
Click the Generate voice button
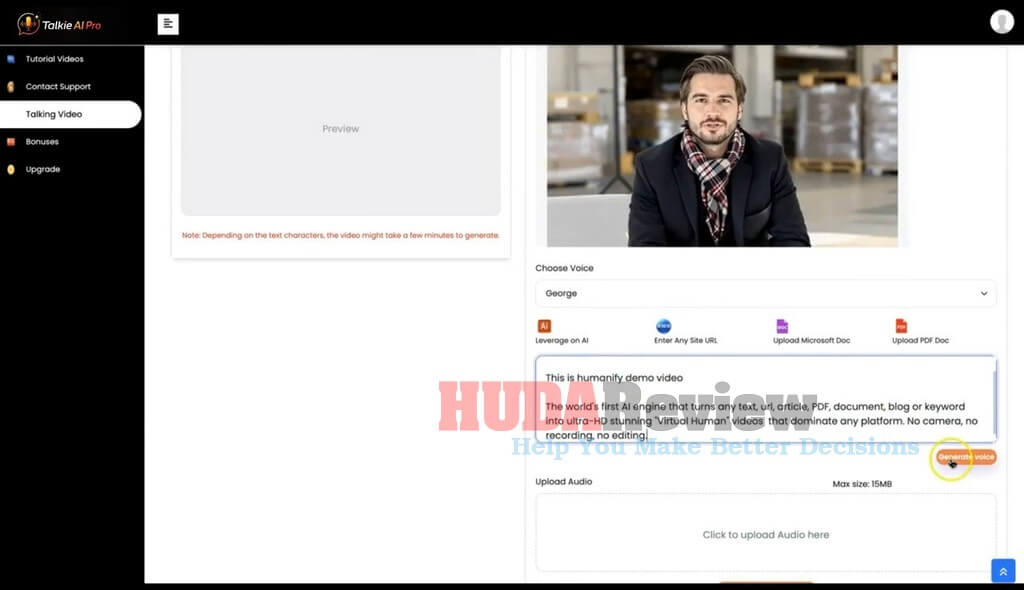pos(966,457)
